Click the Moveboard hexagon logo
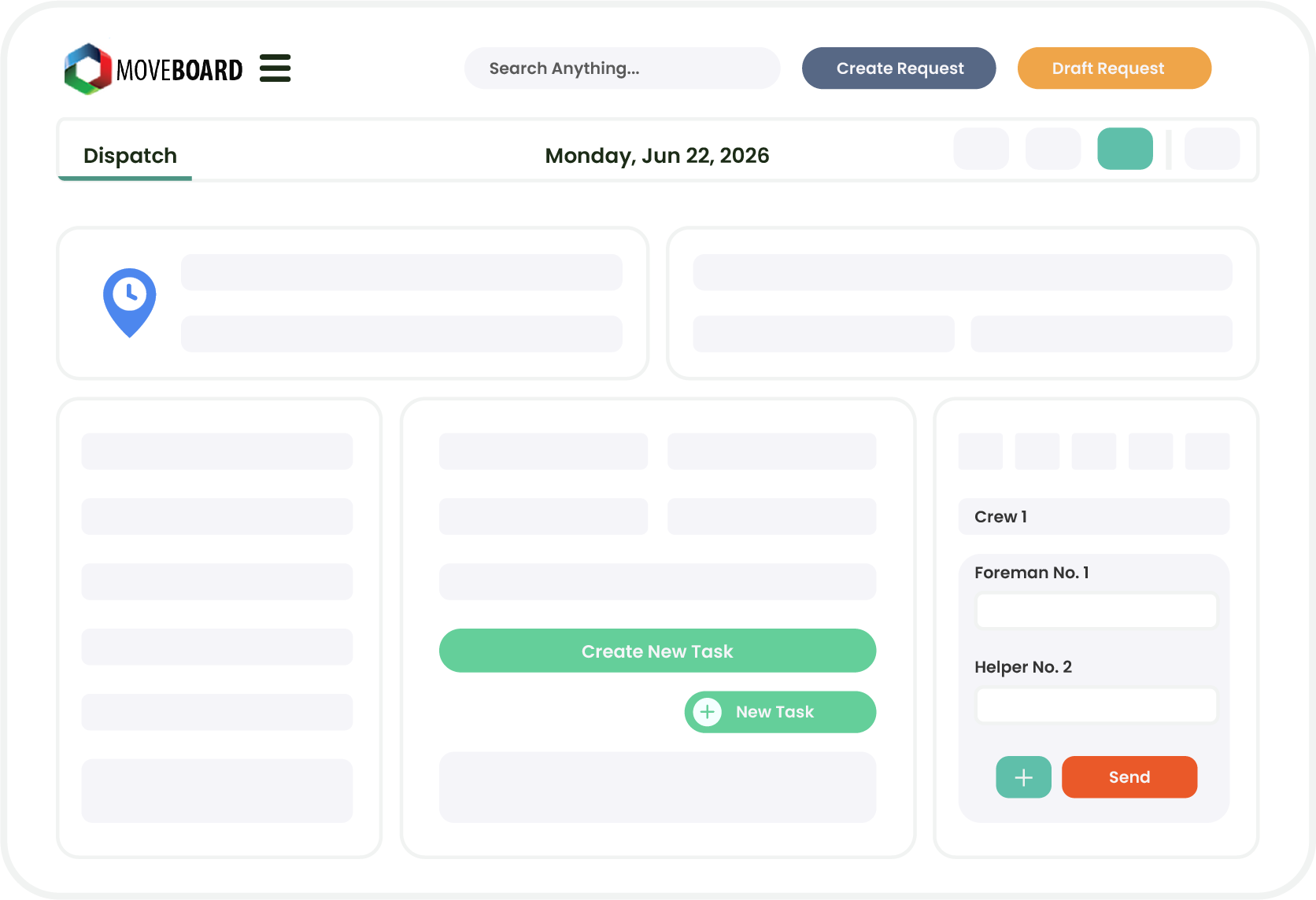Viewport: 1316px width, 900px height. [88, 69]
